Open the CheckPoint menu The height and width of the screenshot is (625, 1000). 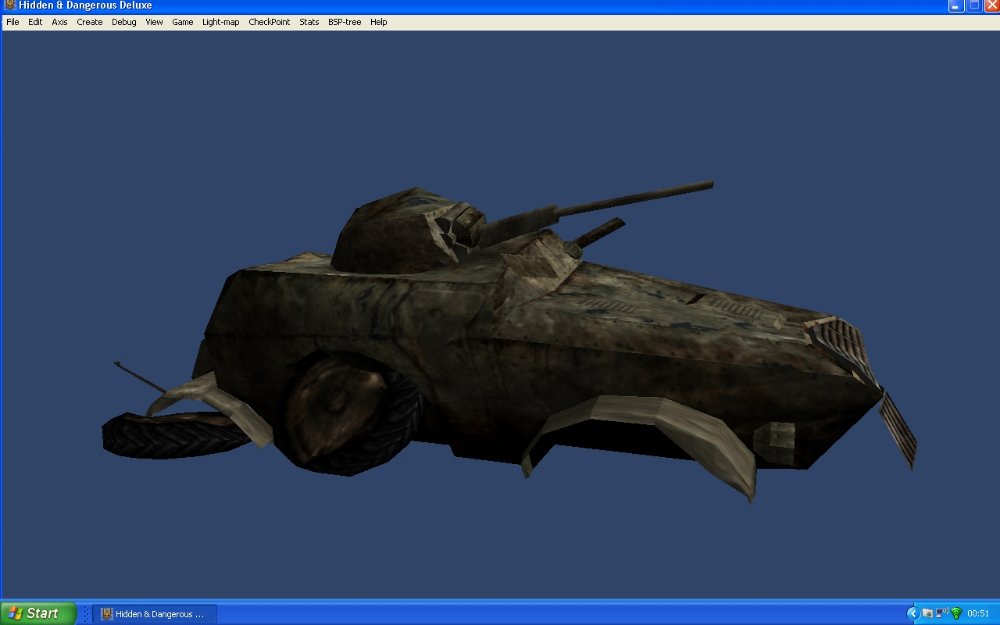coord(269,22)
